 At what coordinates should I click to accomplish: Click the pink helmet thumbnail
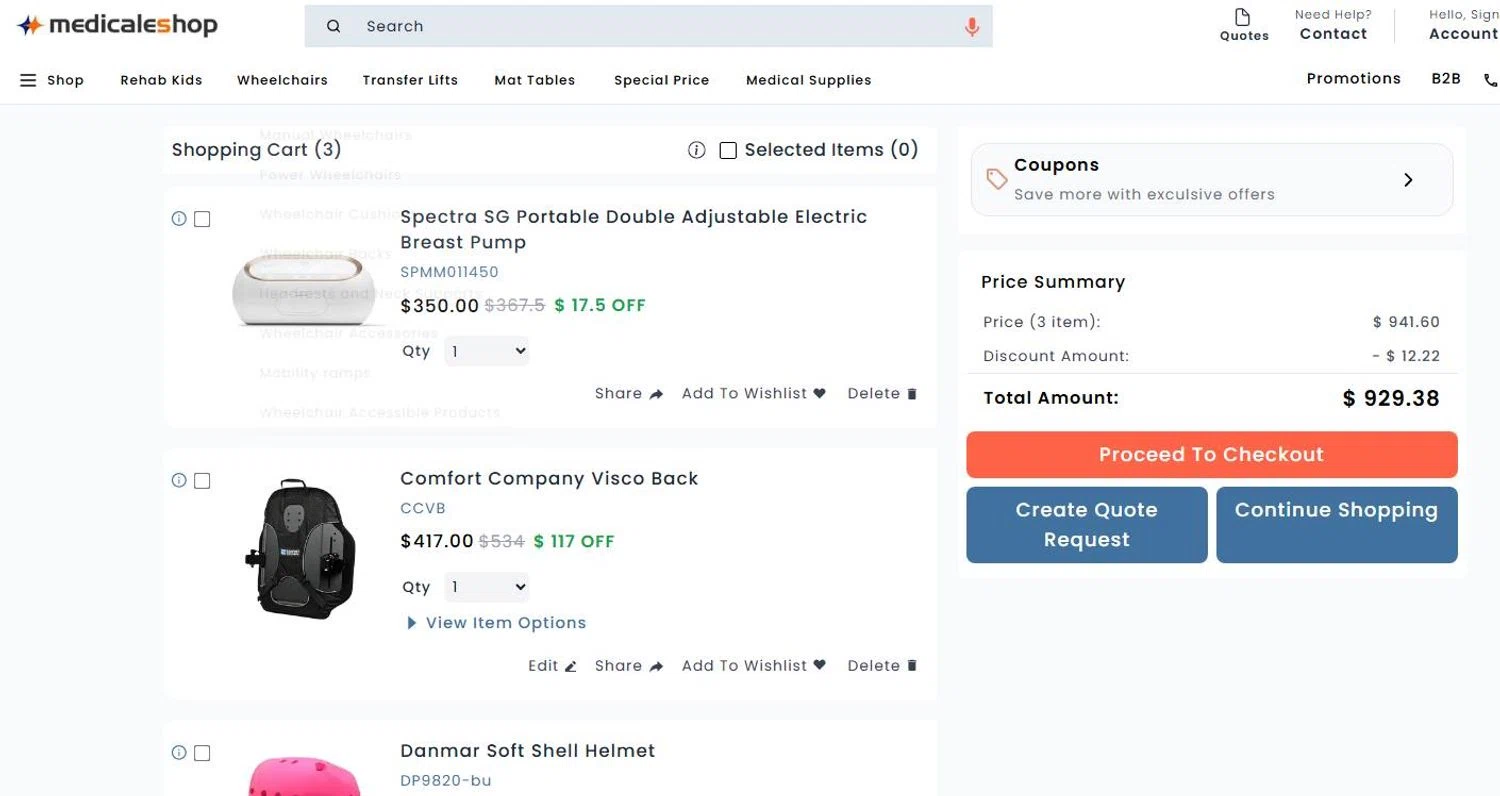(x=305, y=776)
